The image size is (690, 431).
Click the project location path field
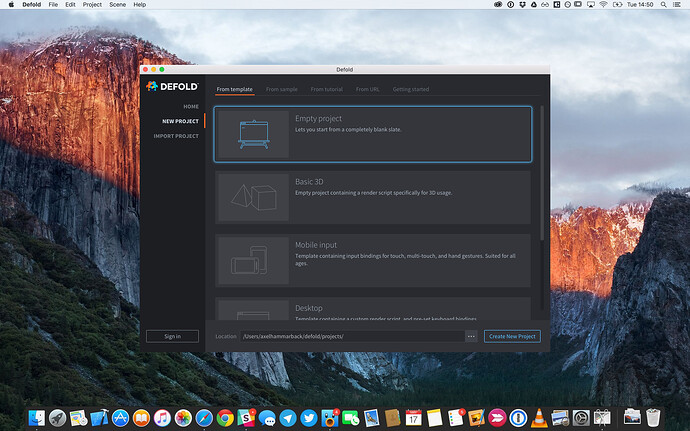[350, 336]
